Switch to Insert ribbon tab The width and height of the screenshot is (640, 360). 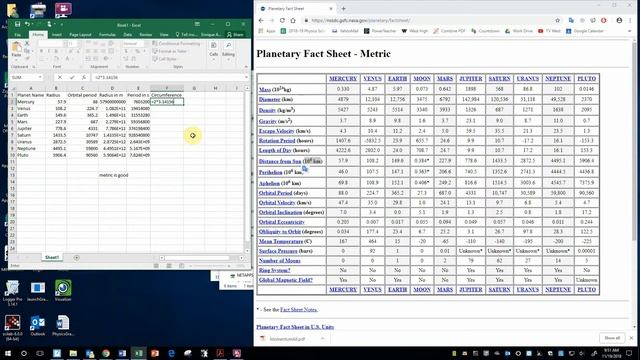[x=57, y=35]
